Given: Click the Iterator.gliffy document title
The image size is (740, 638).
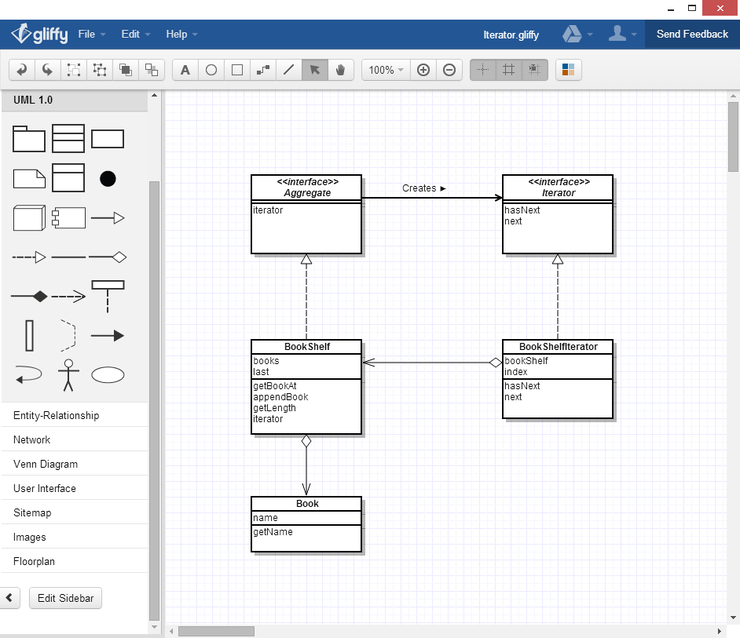Looking at the screenshot, I should pos(511,35).
